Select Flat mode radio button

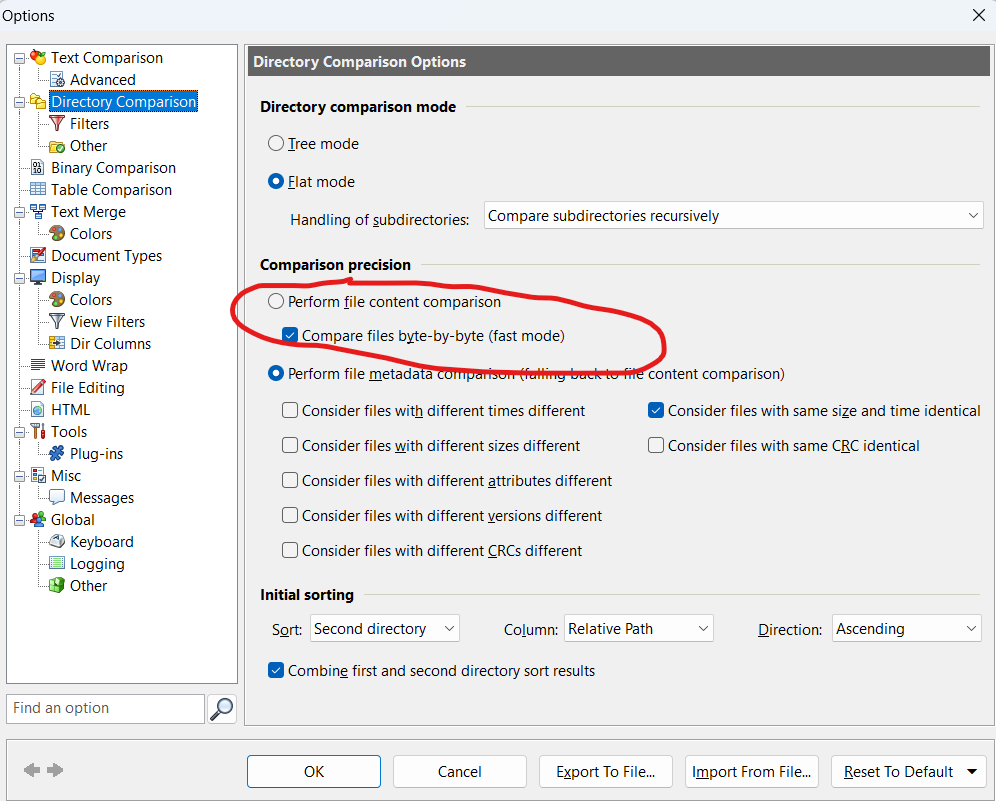[x=276, y=182]
